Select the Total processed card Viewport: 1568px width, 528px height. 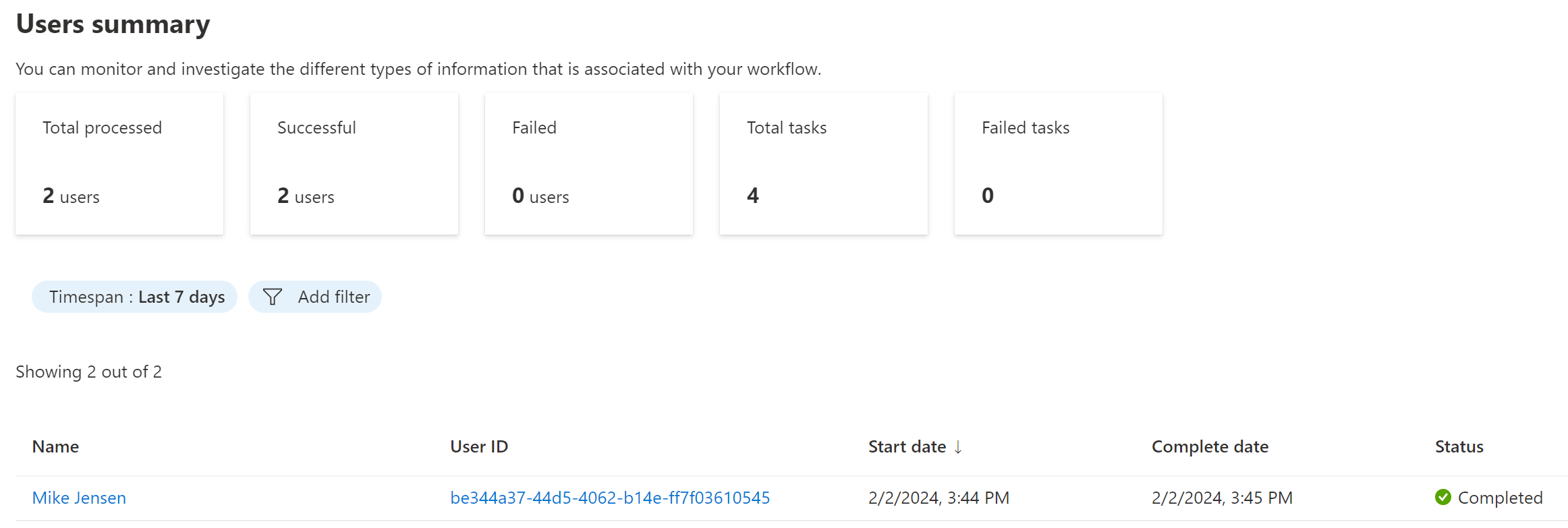119,164
